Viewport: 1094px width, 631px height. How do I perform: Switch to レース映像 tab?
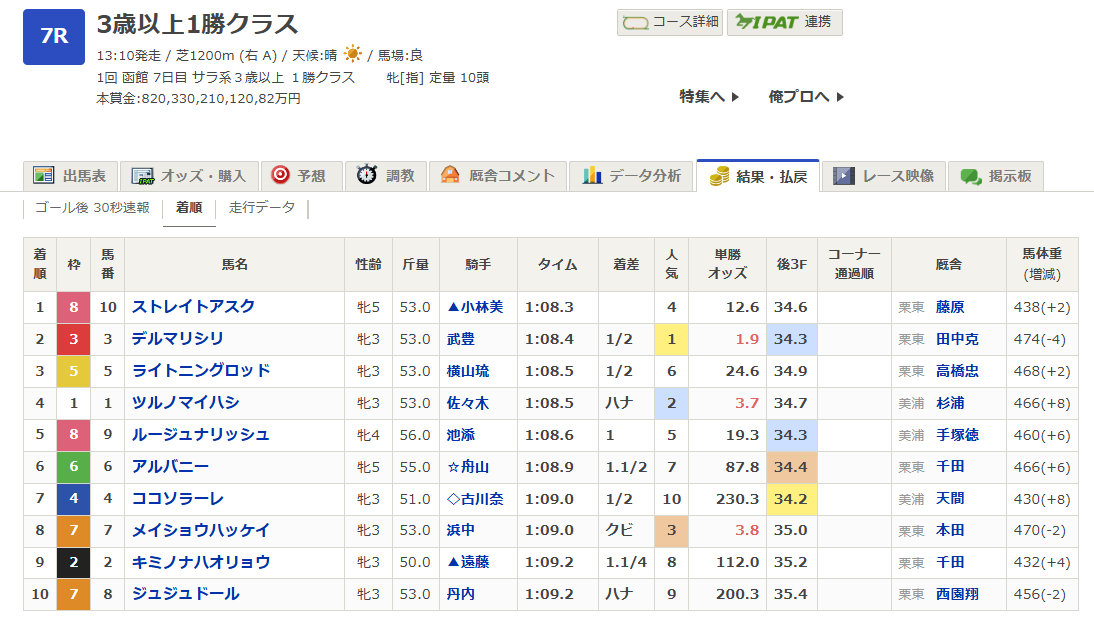(884, 176)
